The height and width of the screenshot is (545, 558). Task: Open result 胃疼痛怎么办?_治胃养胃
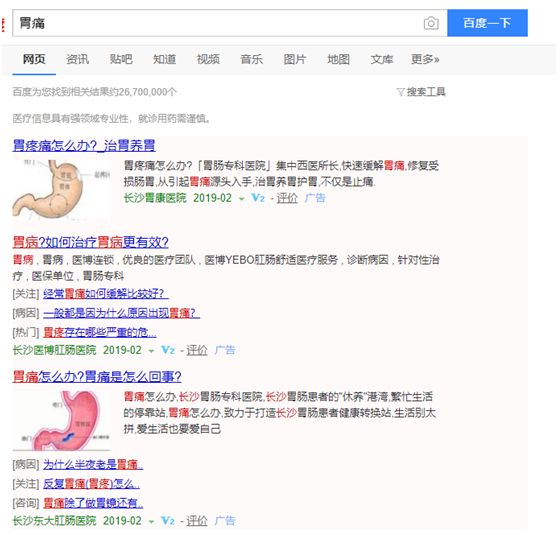pos(84,146)
